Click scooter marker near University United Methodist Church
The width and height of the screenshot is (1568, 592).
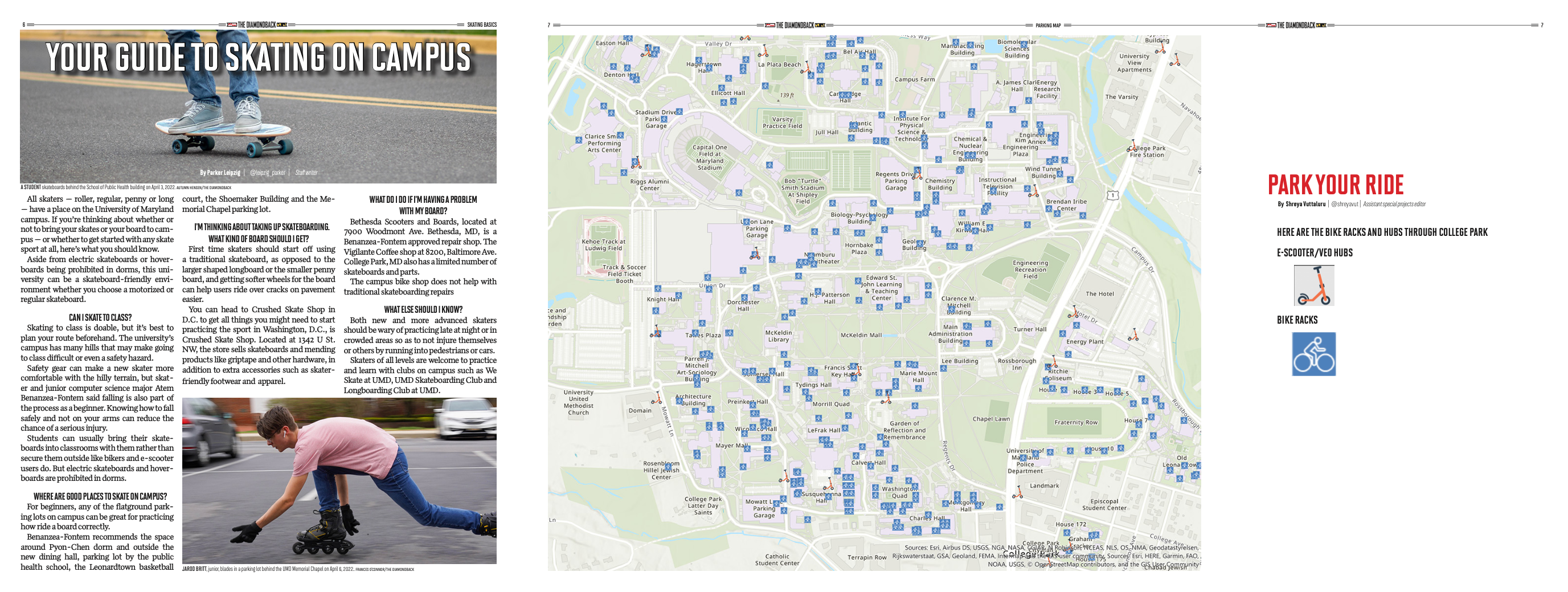(656, 398)
